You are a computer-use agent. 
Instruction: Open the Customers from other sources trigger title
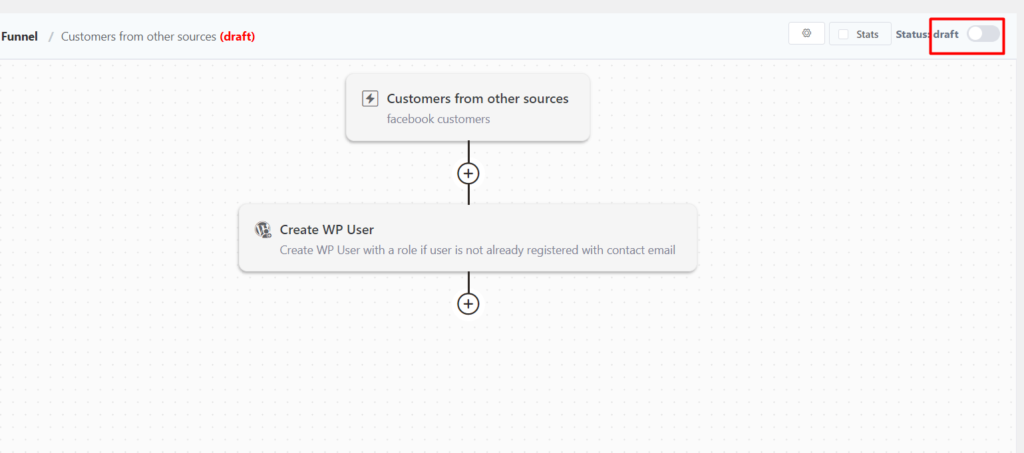point(477,99)
